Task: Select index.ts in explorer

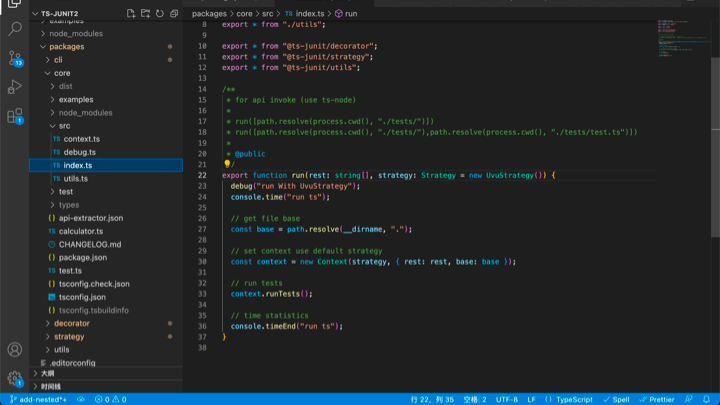Action: click(106, 165)
